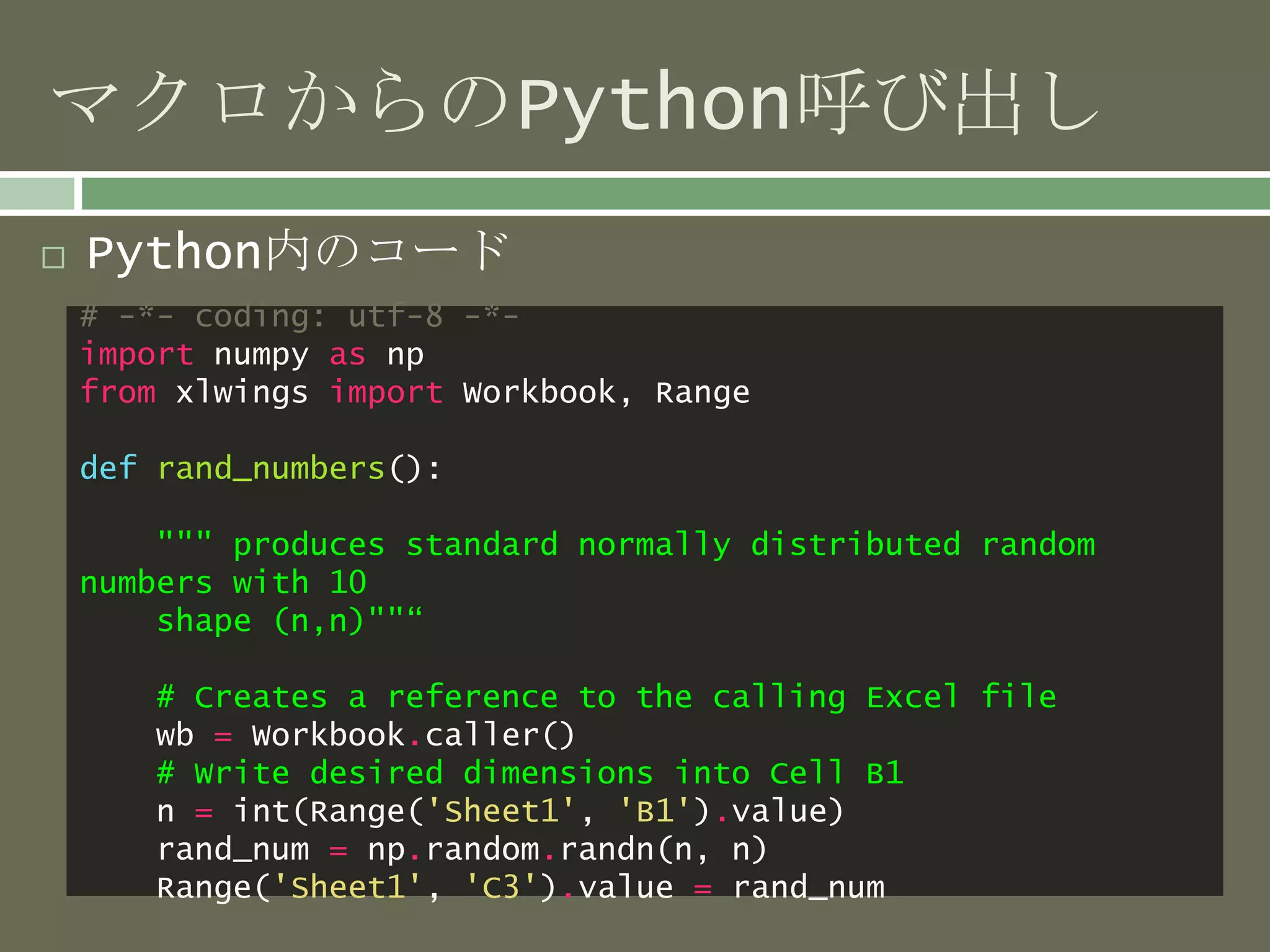Click the docstring line 'shape (n,n)'
The width and height of the screenshot is (1270, 952).
point(290,621)
